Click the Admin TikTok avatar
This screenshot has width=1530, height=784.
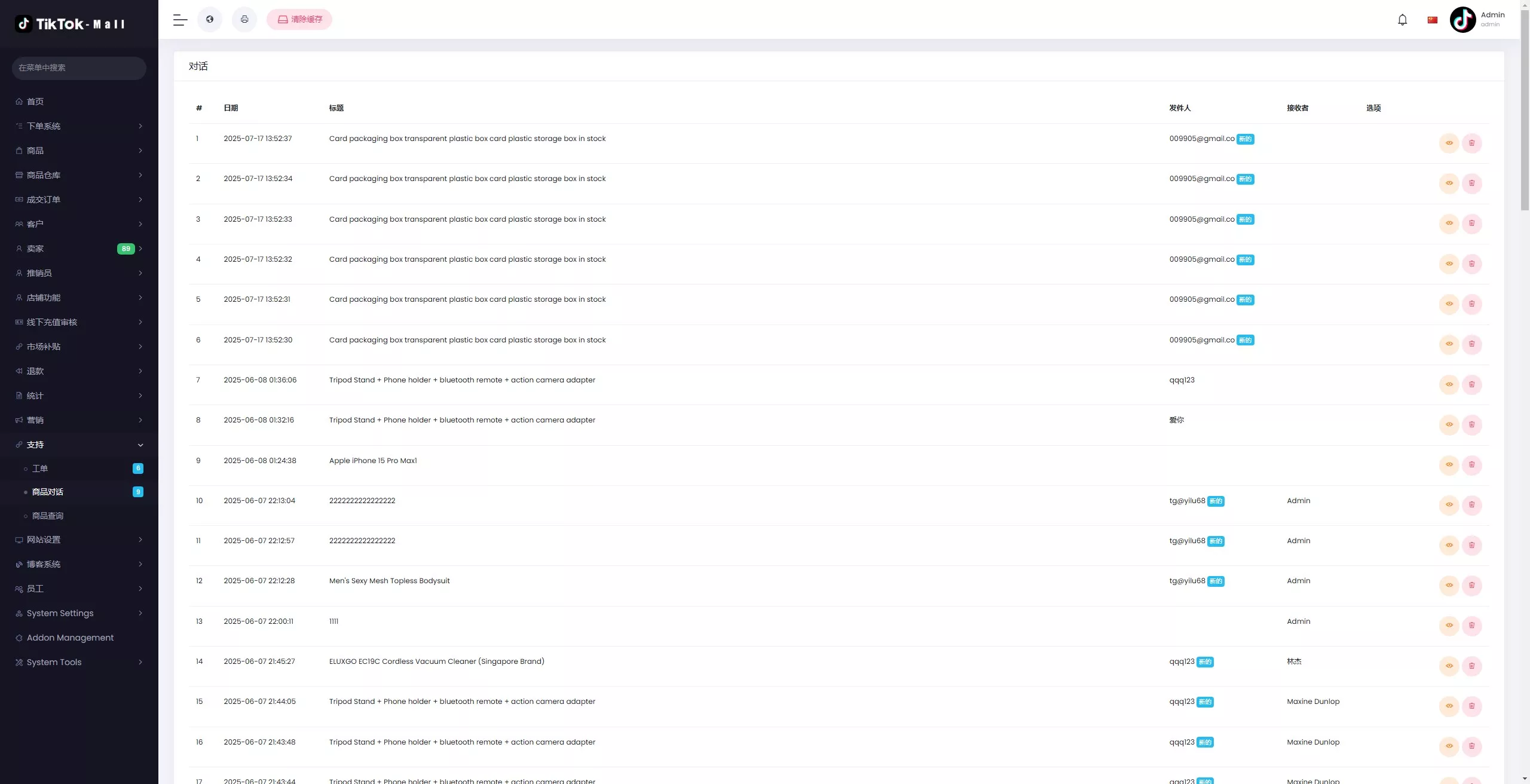[x=1462, y=20]
